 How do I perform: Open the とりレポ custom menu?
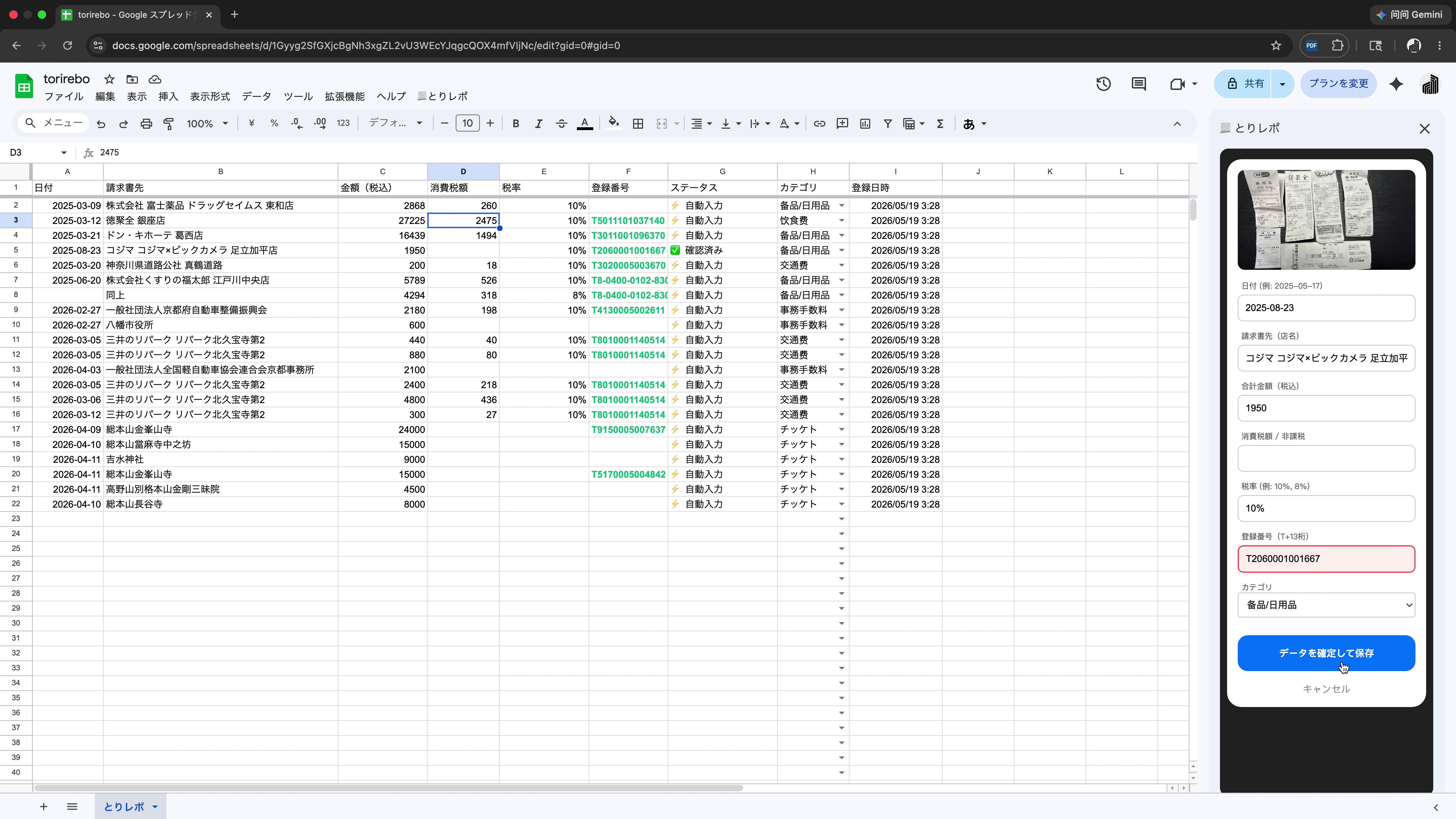(443, 97)
